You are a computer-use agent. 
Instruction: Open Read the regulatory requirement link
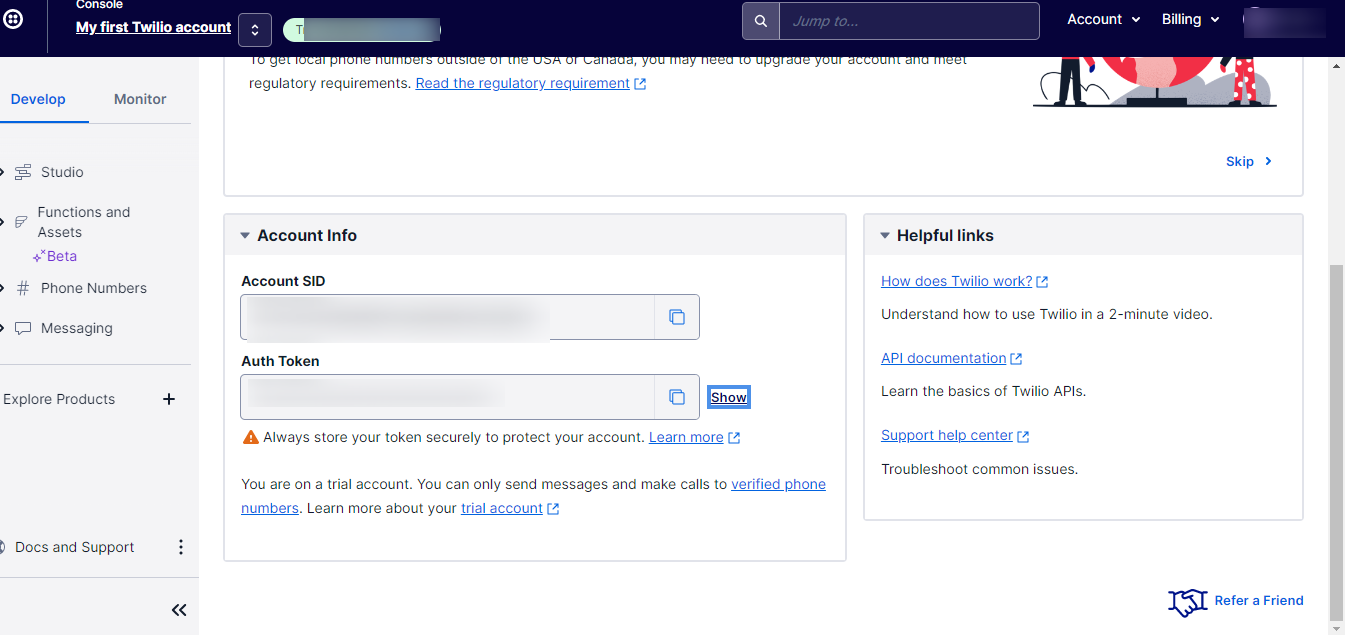pos(523,83)
